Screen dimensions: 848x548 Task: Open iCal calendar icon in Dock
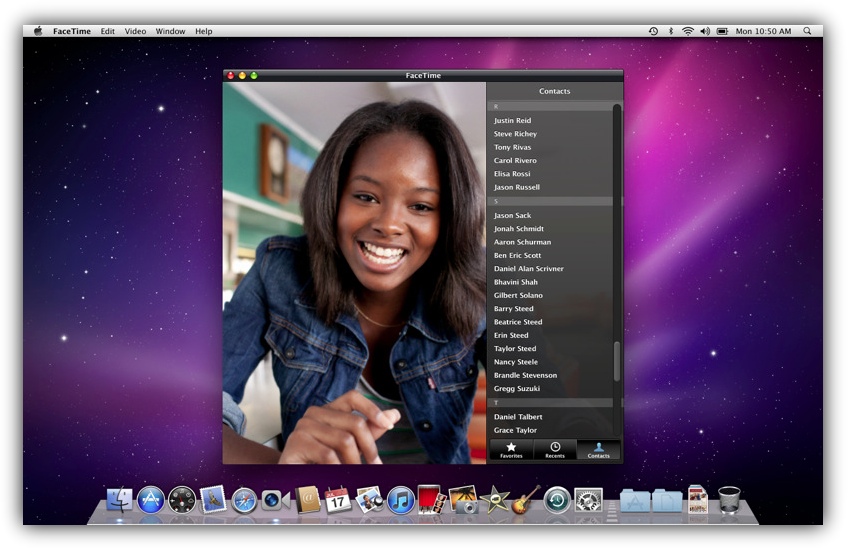(338, 499)
